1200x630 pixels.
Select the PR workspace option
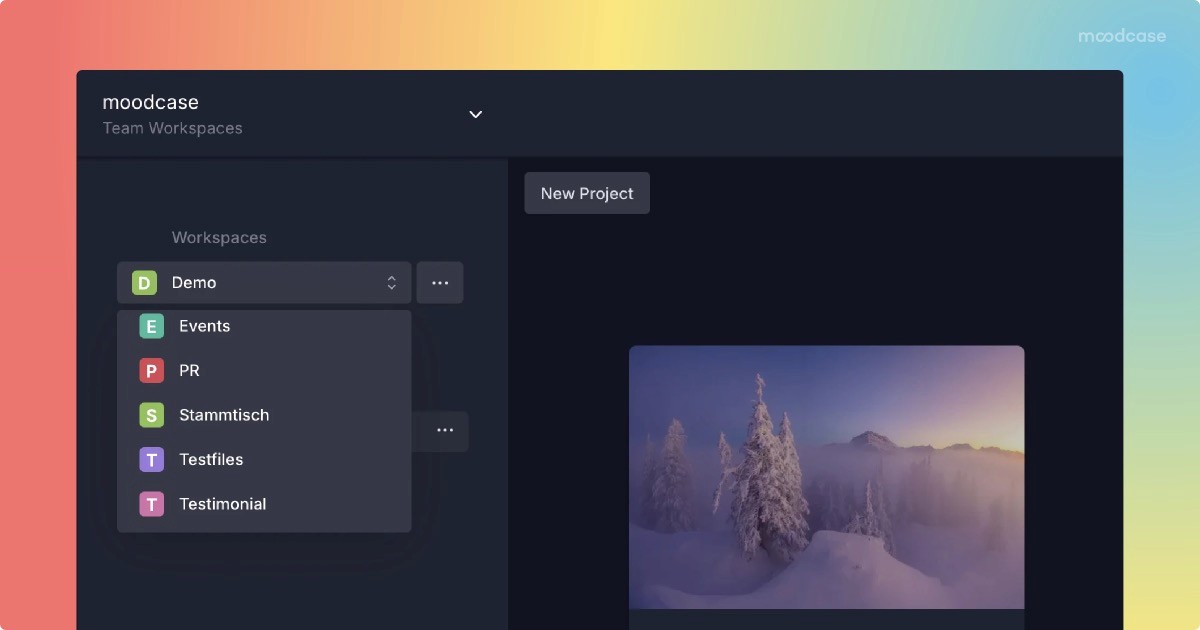pos(264,371)
